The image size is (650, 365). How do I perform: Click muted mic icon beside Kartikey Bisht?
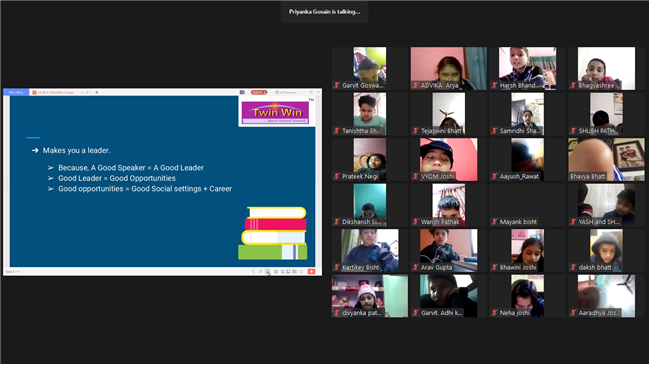[x=337, y=268]
